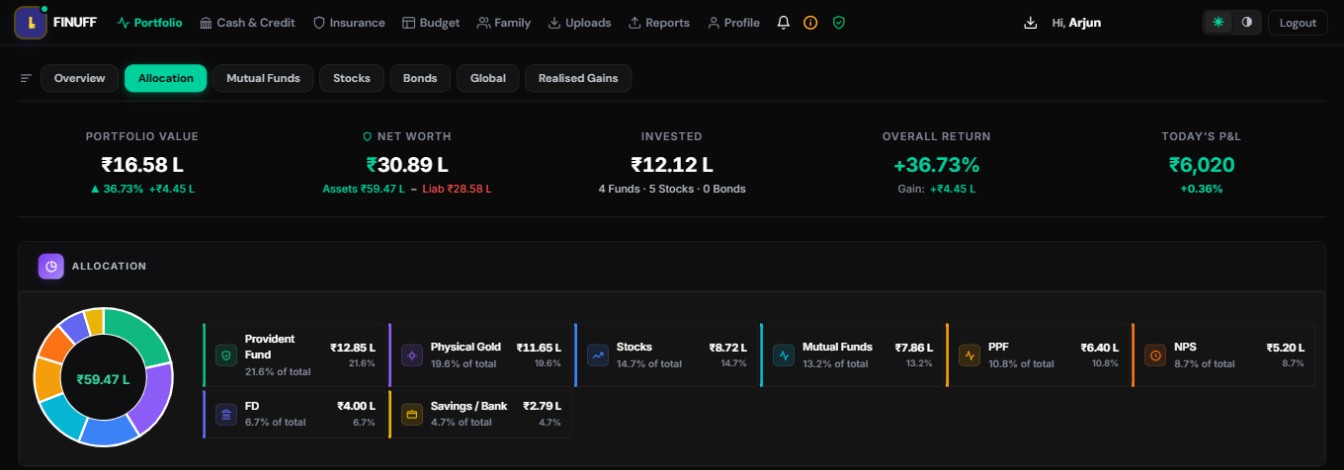1344x470 pixels.
Task: Switch to light theme sun toggle
Action: point(1218,23)
